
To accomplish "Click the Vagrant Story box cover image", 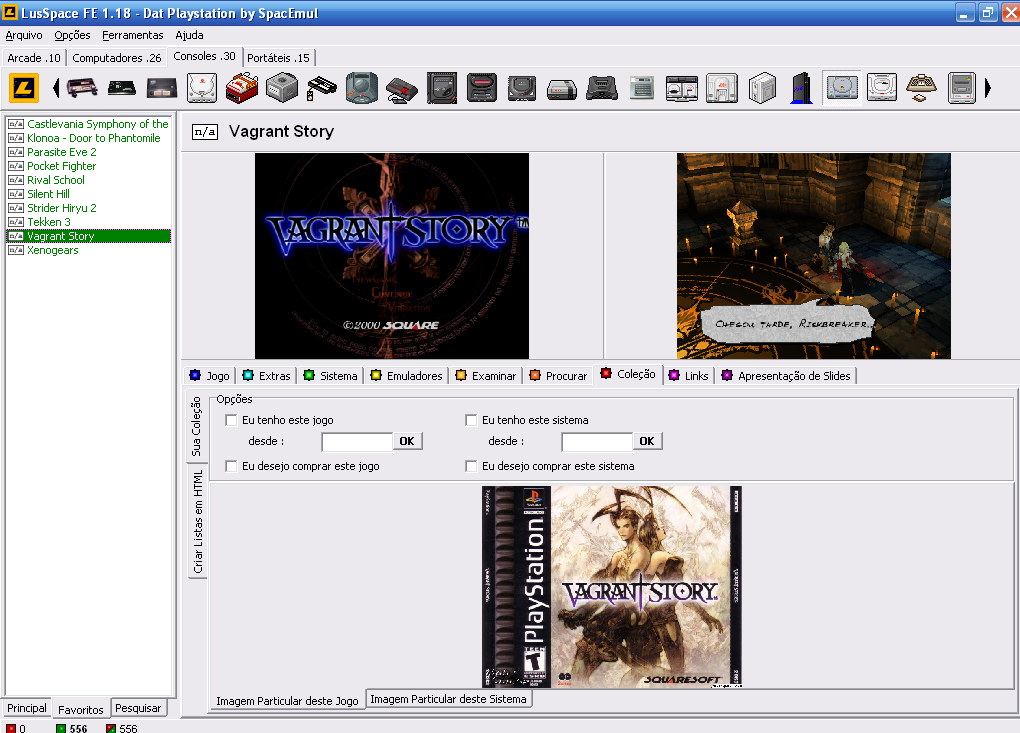I will point(612,587).
